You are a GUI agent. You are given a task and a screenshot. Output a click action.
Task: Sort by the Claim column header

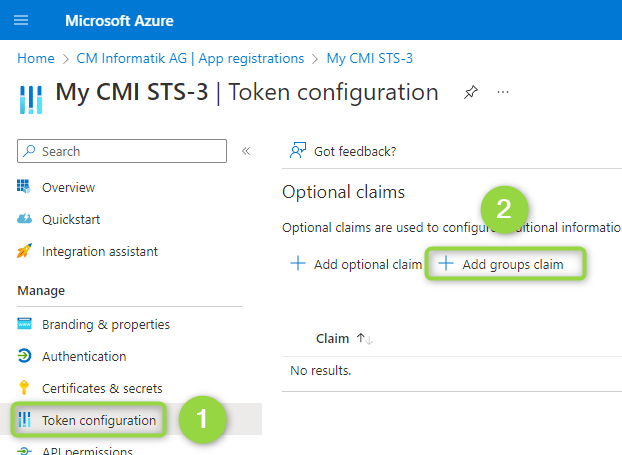click(x=332, y=338)
